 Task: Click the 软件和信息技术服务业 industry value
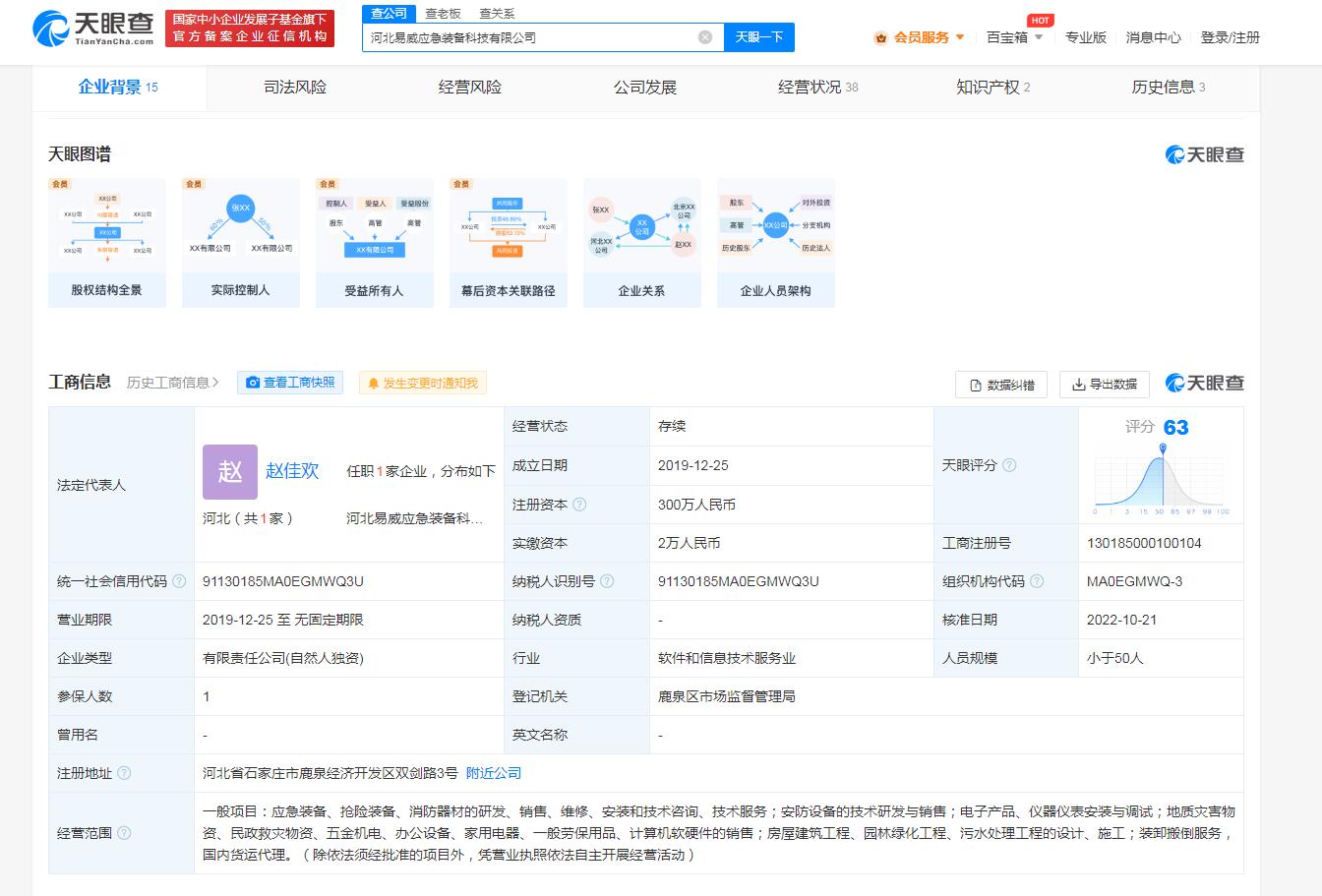[x=727, y=658]
